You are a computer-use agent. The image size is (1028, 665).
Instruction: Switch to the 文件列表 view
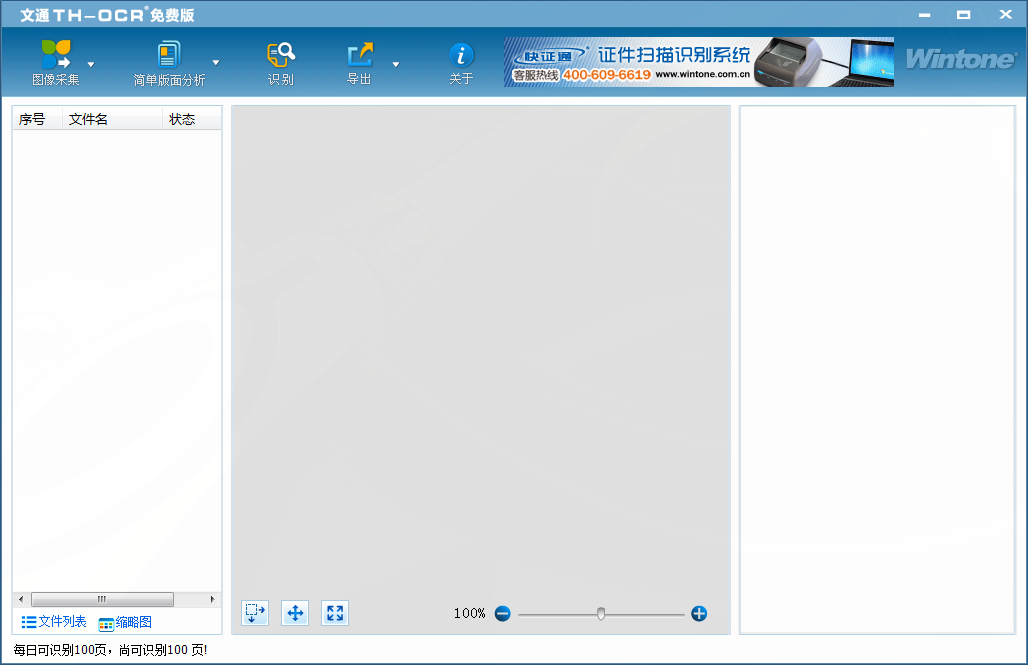point(54,622)
